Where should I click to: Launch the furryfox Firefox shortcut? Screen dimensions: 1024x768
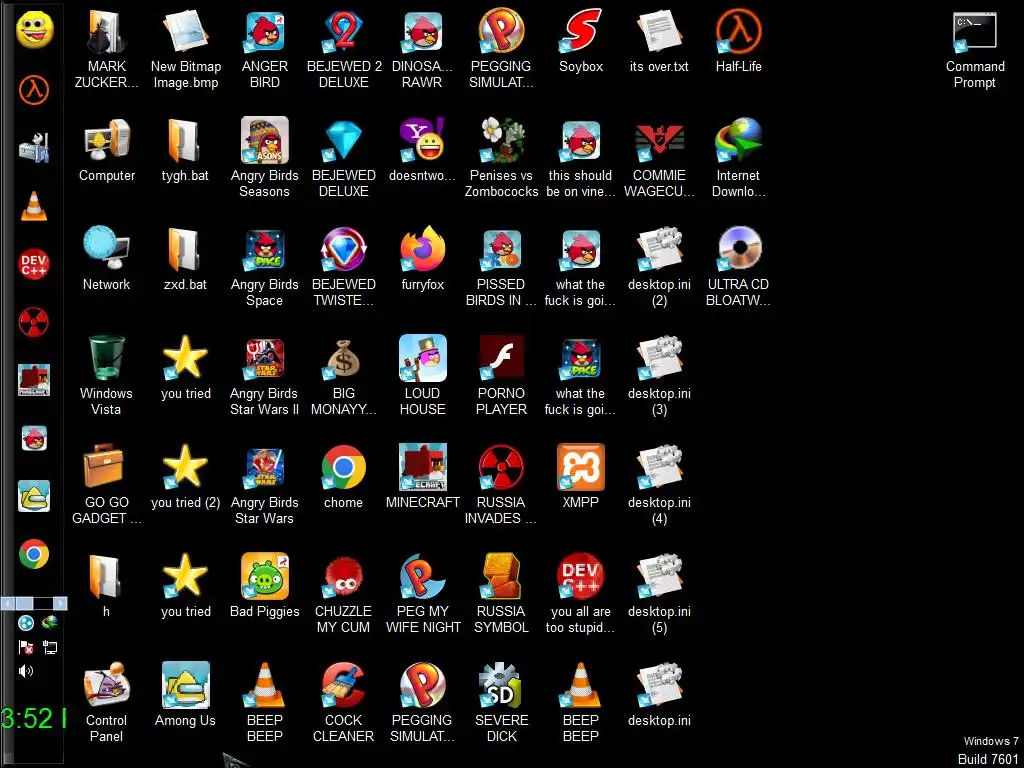click(423, 260)
